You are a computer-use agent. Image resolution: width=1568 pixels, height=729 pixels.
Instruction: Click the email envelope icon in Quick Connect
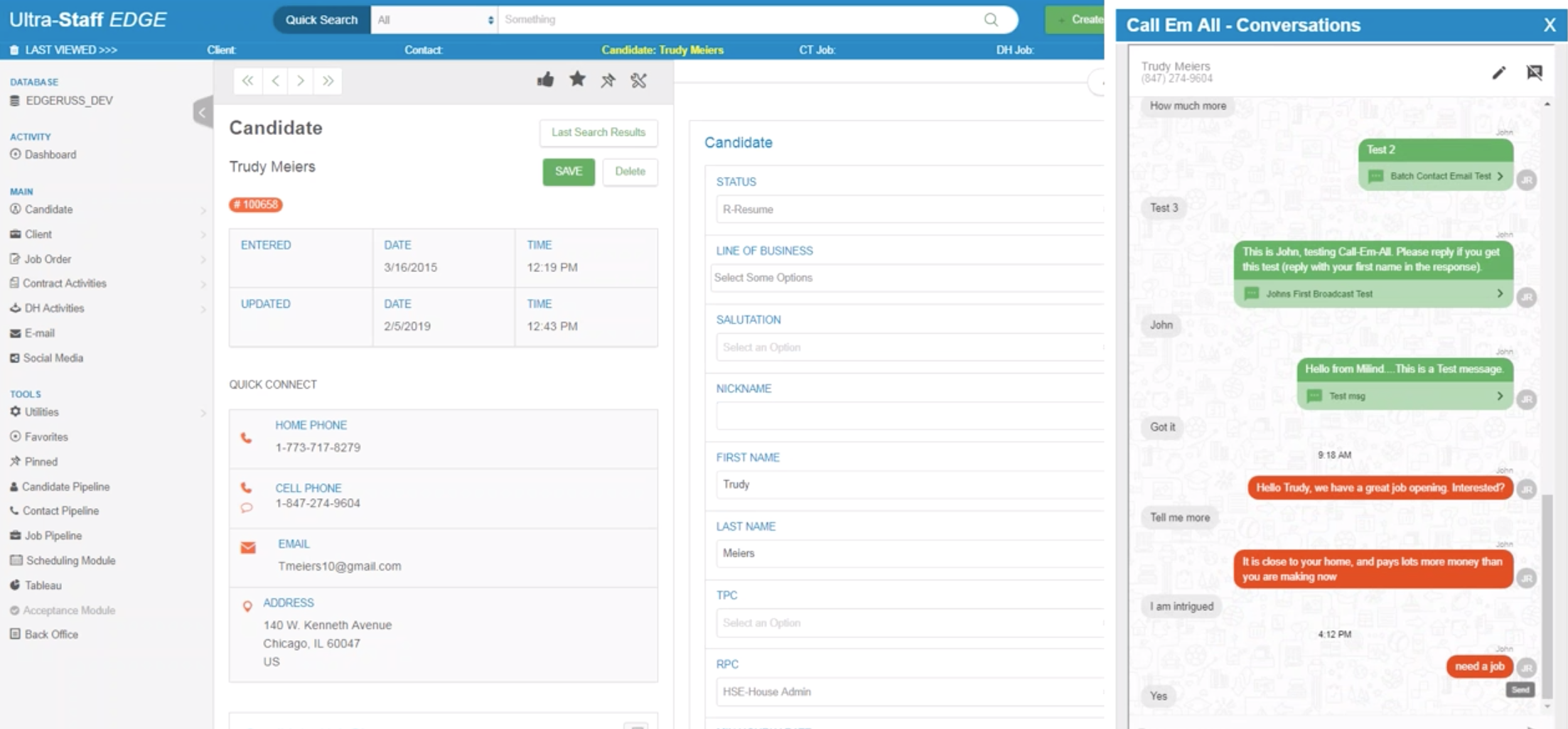coord(247,548)
